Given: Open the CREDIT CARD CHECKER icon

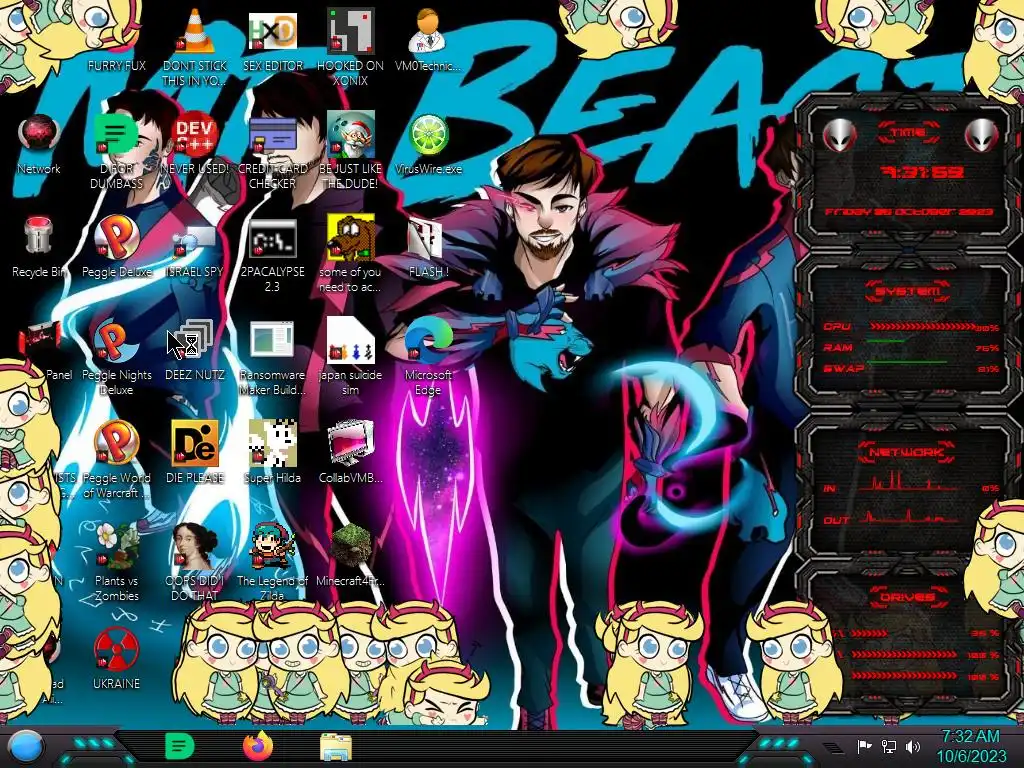Looking at the screenshot, I should [272, 136].
